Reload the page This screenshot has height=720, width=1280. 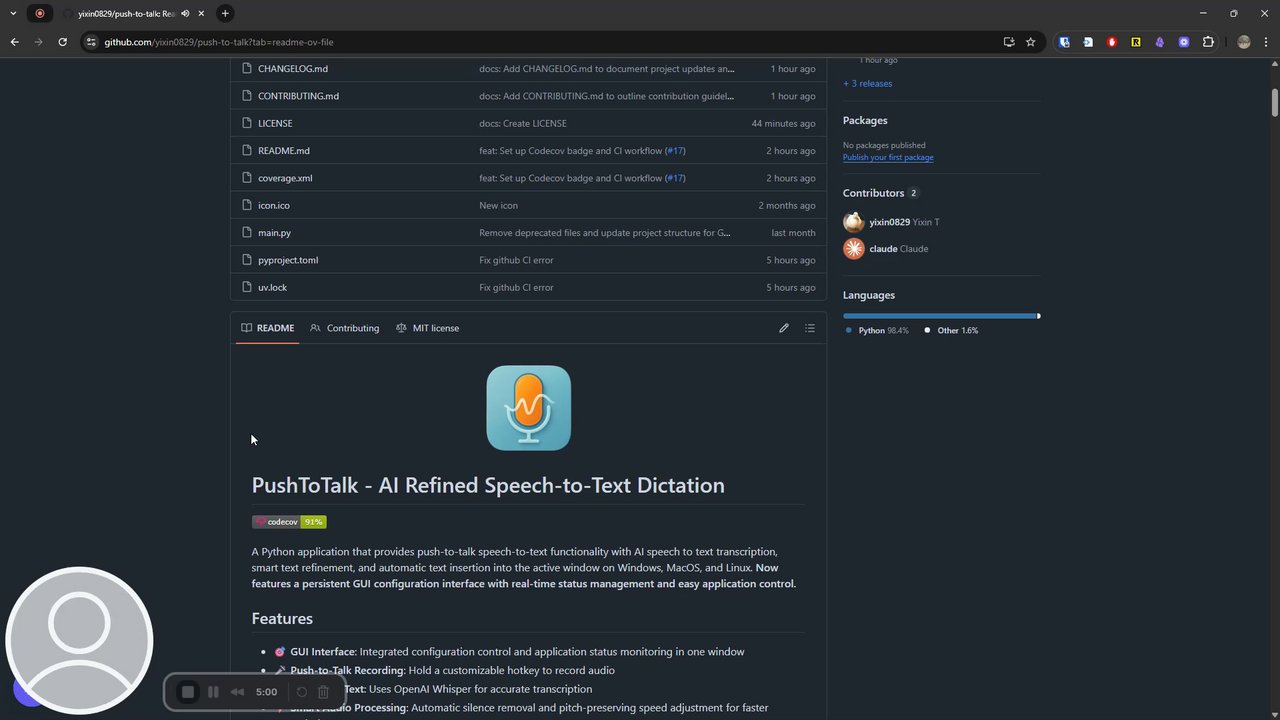[x=62, y=42]
